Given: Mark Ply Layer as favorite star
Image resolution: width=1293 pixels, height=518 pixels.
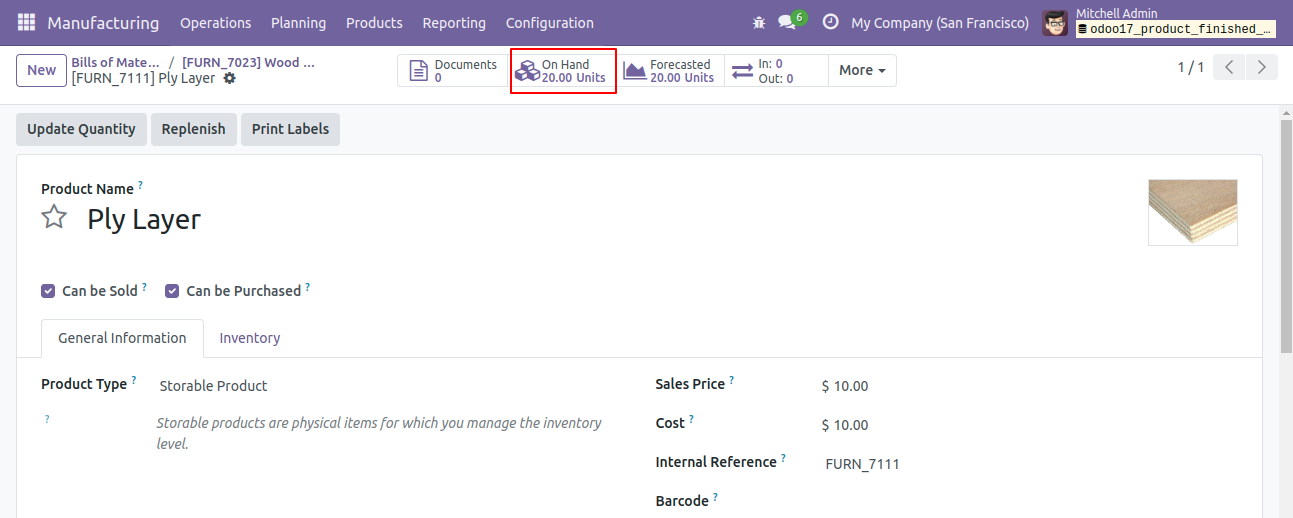Looking at the screenshot, I should [x=54, y=217].
